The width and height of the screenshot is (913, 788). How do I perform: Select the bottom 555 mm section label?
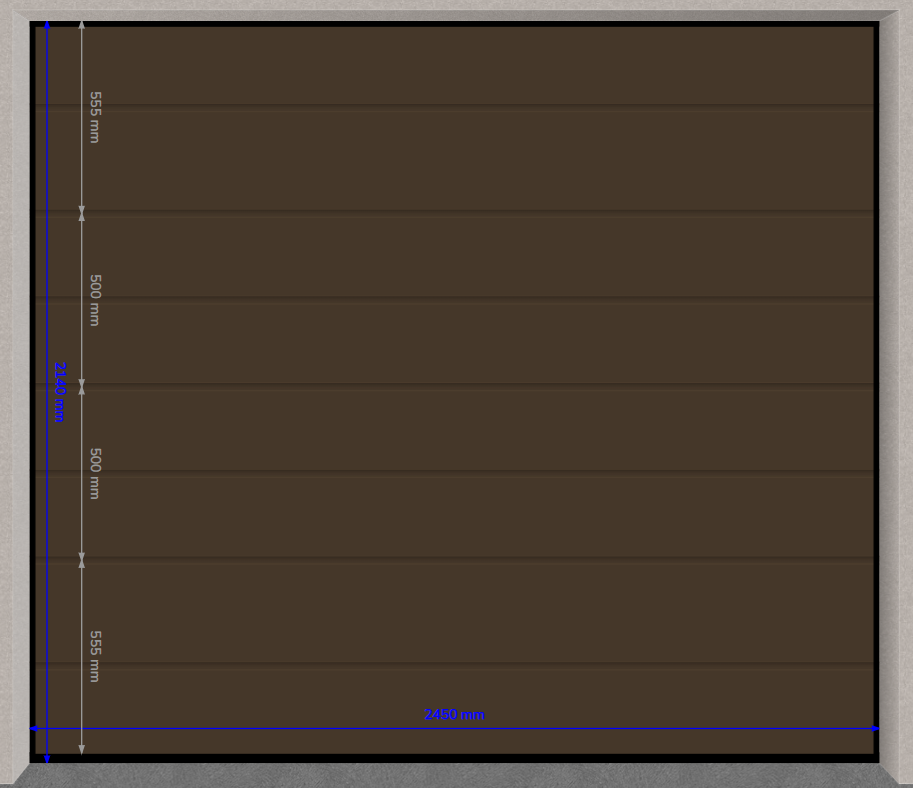pyautogui.click(x=95, y=656)
